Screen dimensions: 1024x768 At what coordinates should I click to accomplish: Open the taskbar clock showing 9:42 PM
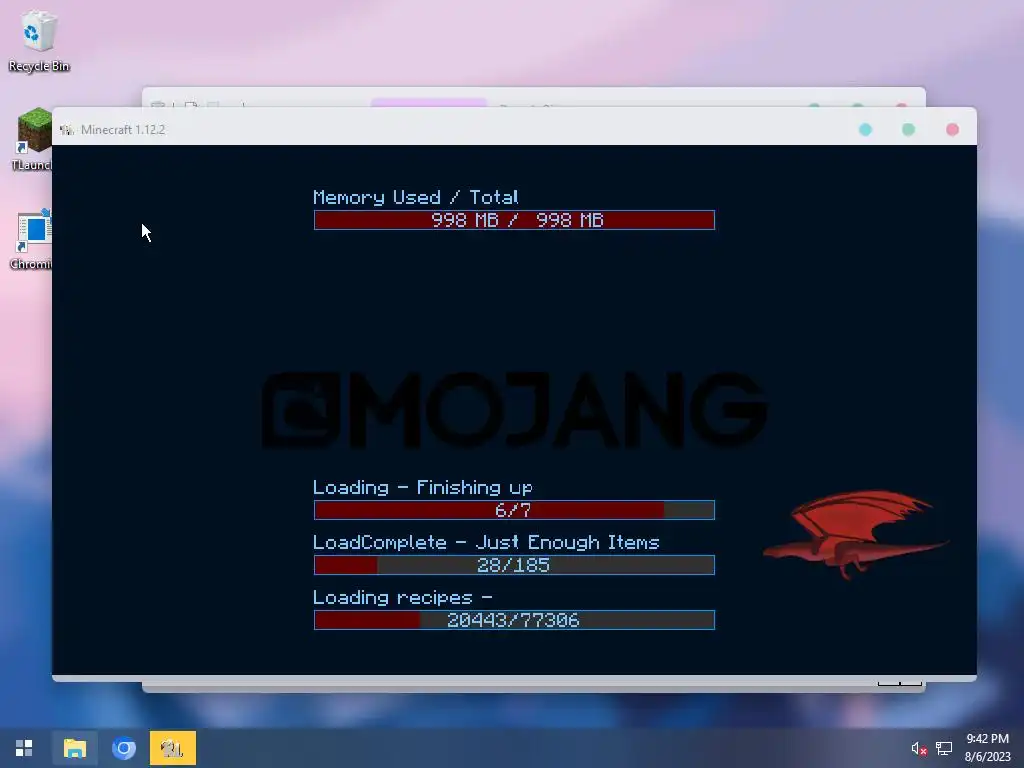pos(987,748)
